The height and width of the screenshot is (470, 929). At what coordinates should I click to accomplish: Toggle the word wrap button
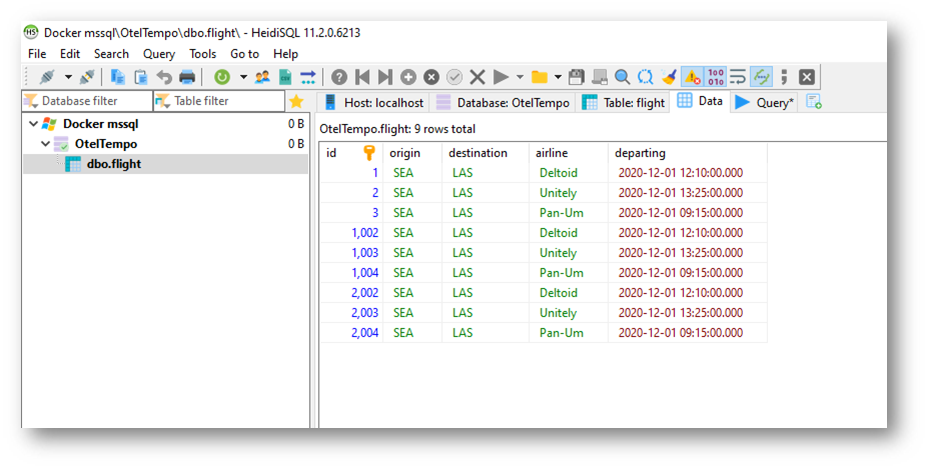pyautogui.click(x=738, y=77)
